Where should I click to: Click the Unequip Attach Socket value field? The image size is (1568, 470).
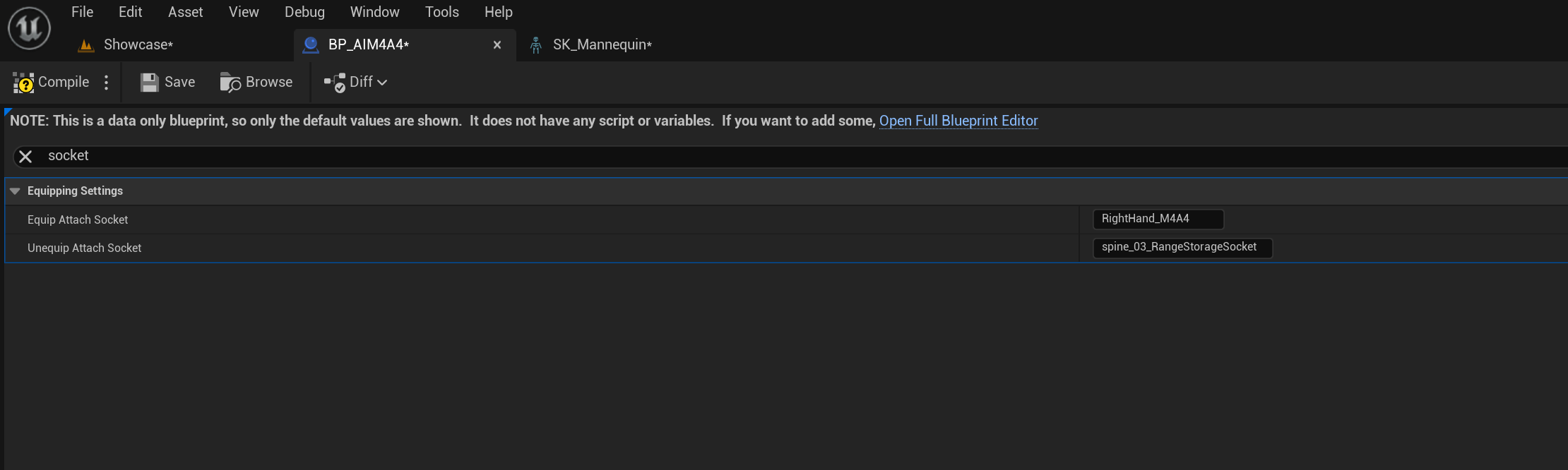tap(1182, 247)
